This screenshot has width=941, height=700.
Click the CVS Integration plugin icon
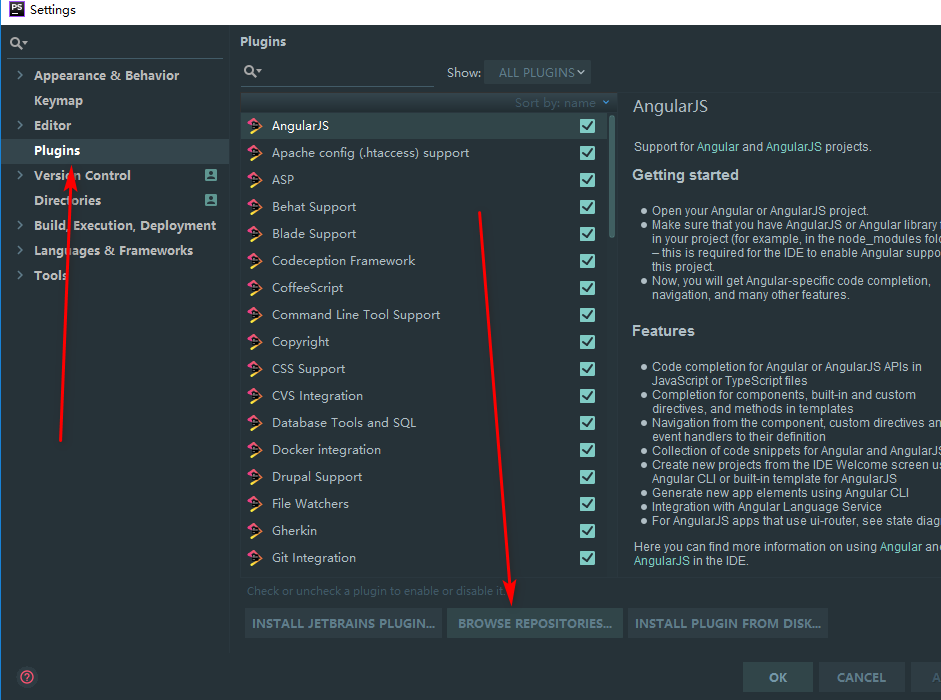click(255, 396)
